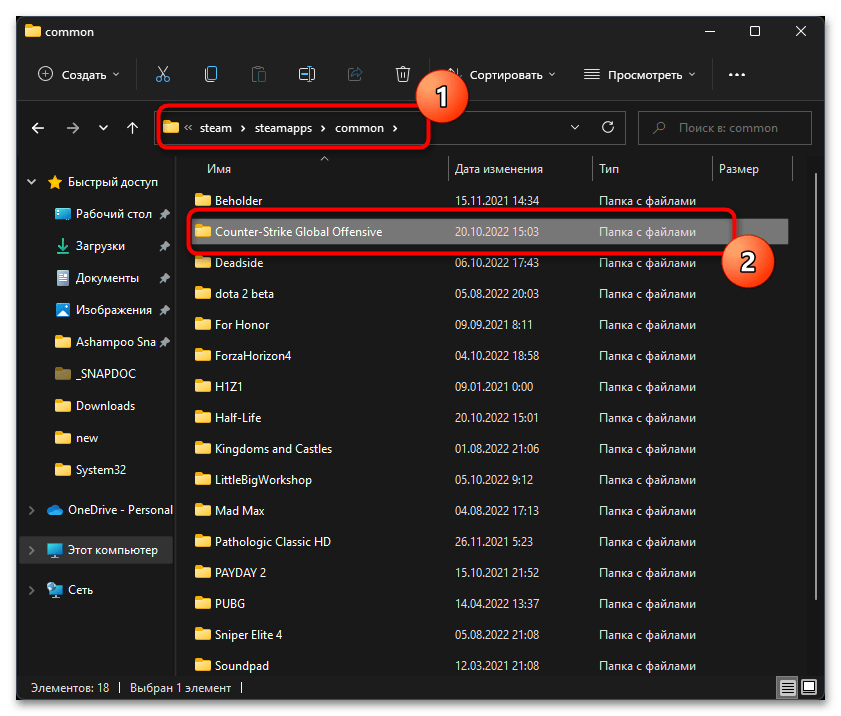Open Downloads in navigation pane
841x716 pixels.
coord(105,406)
